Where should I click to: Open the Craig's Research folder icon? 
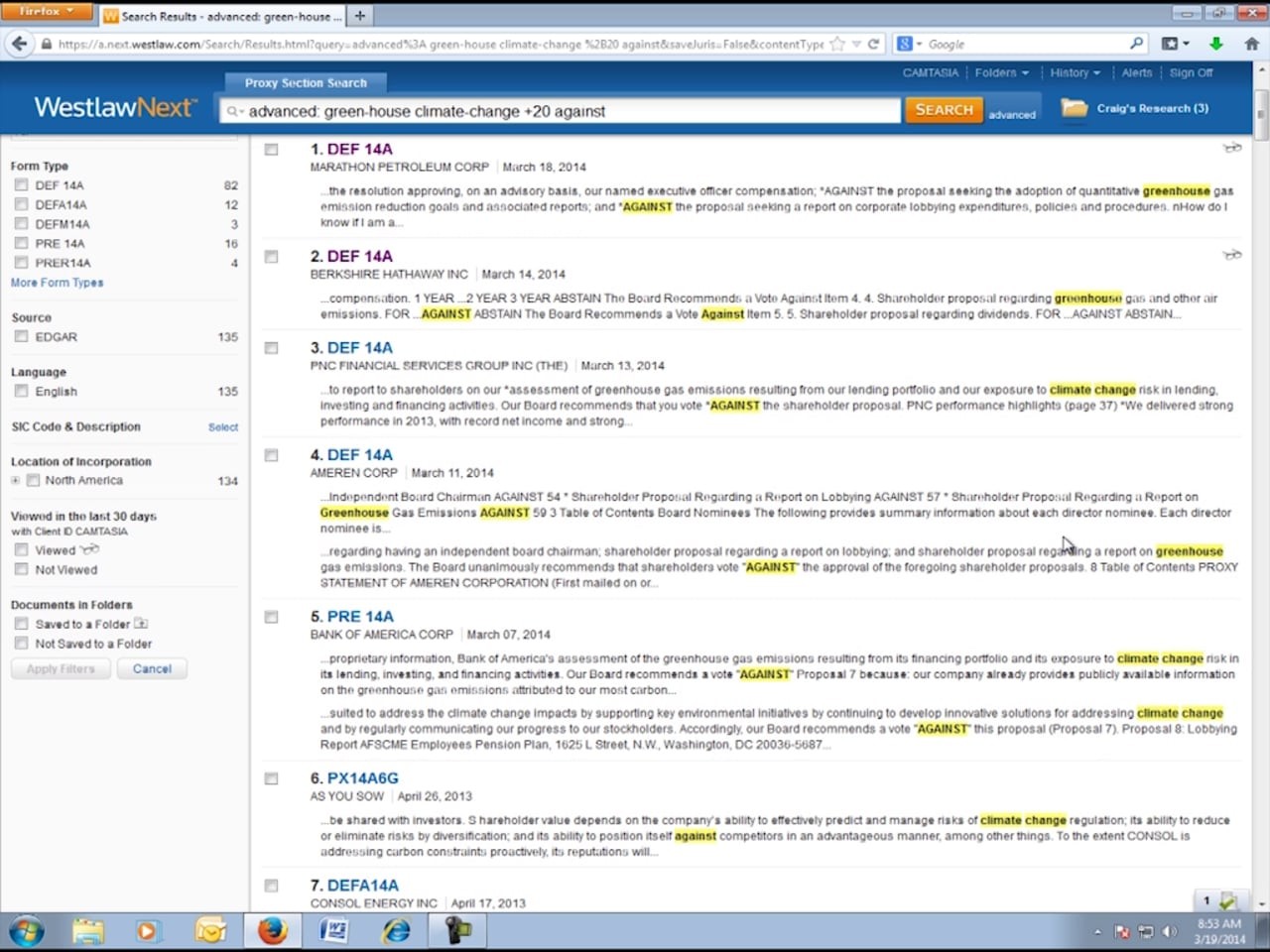(x=1074, y=108)
